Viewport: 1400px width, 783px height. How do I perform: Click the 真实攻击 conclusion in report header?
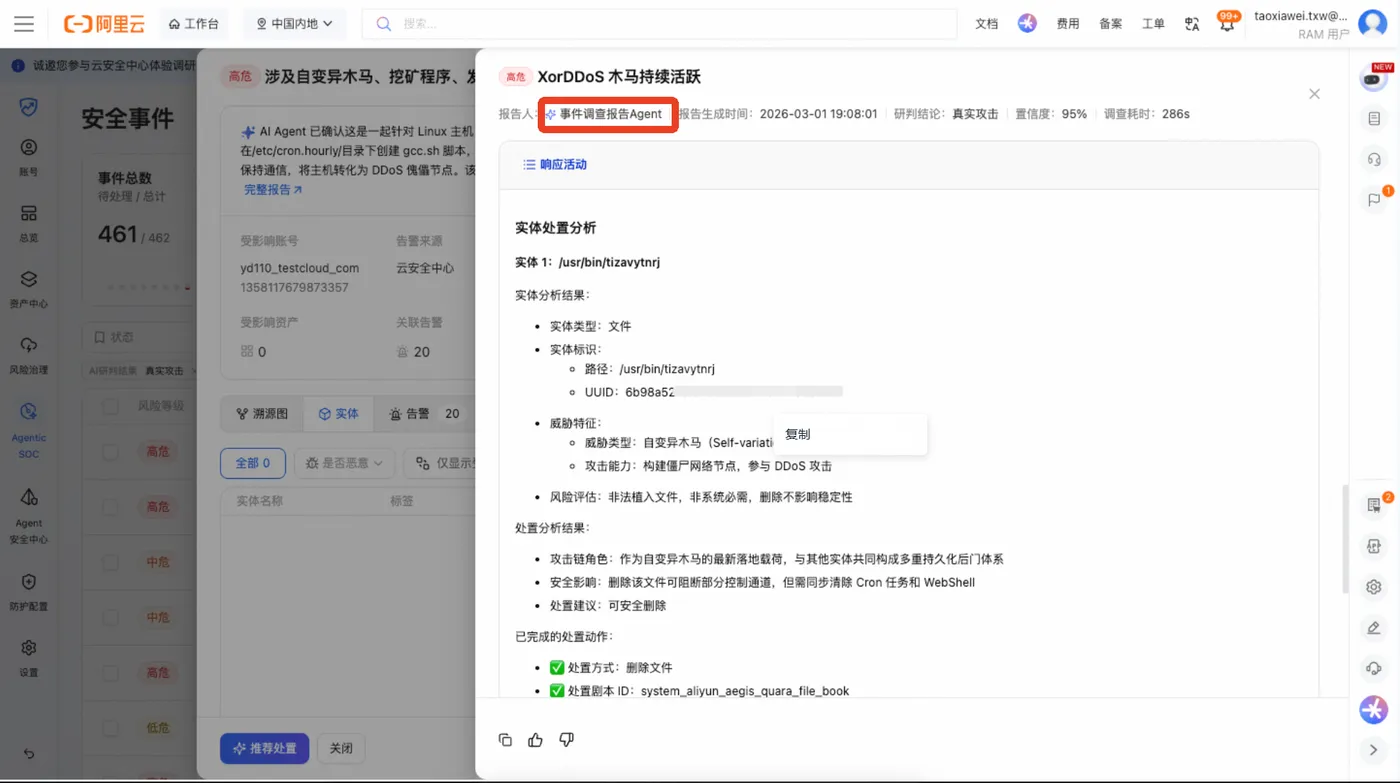[975, 114]
